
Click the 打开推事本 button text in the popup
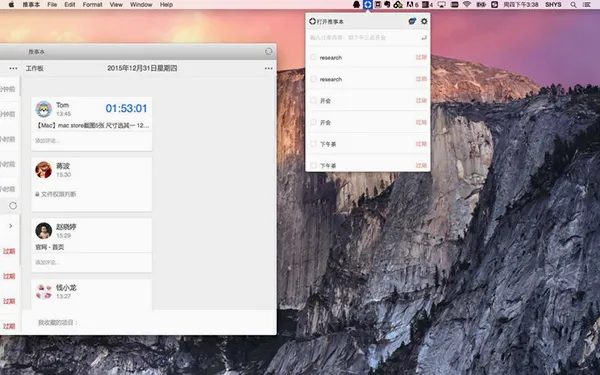pyautogui.click(x=330, y=22)
